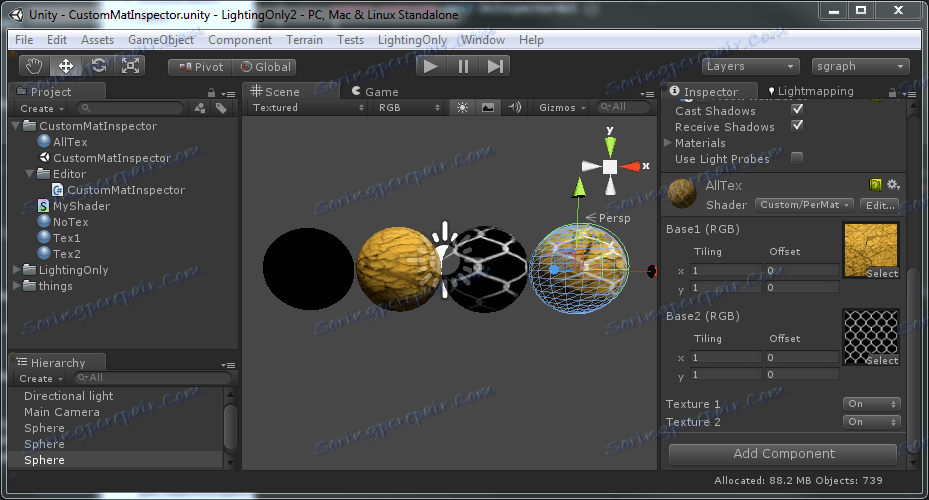This screenshot has height=500, width=929.
Task: Open the Assets menu
Action: (x=97, y=40)
